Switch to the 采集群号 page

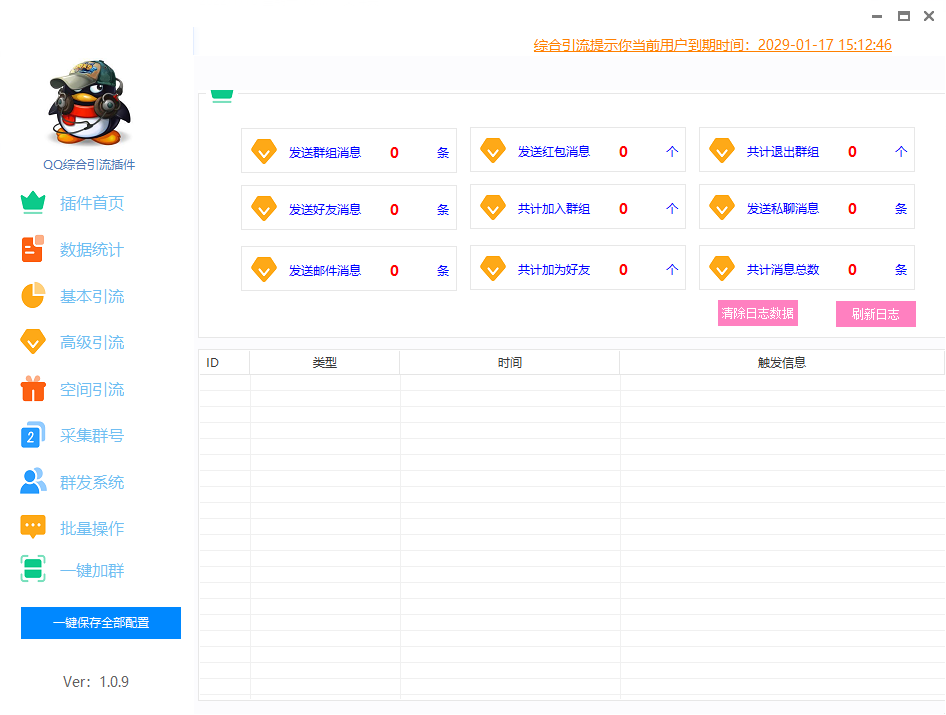pos(92,436)
